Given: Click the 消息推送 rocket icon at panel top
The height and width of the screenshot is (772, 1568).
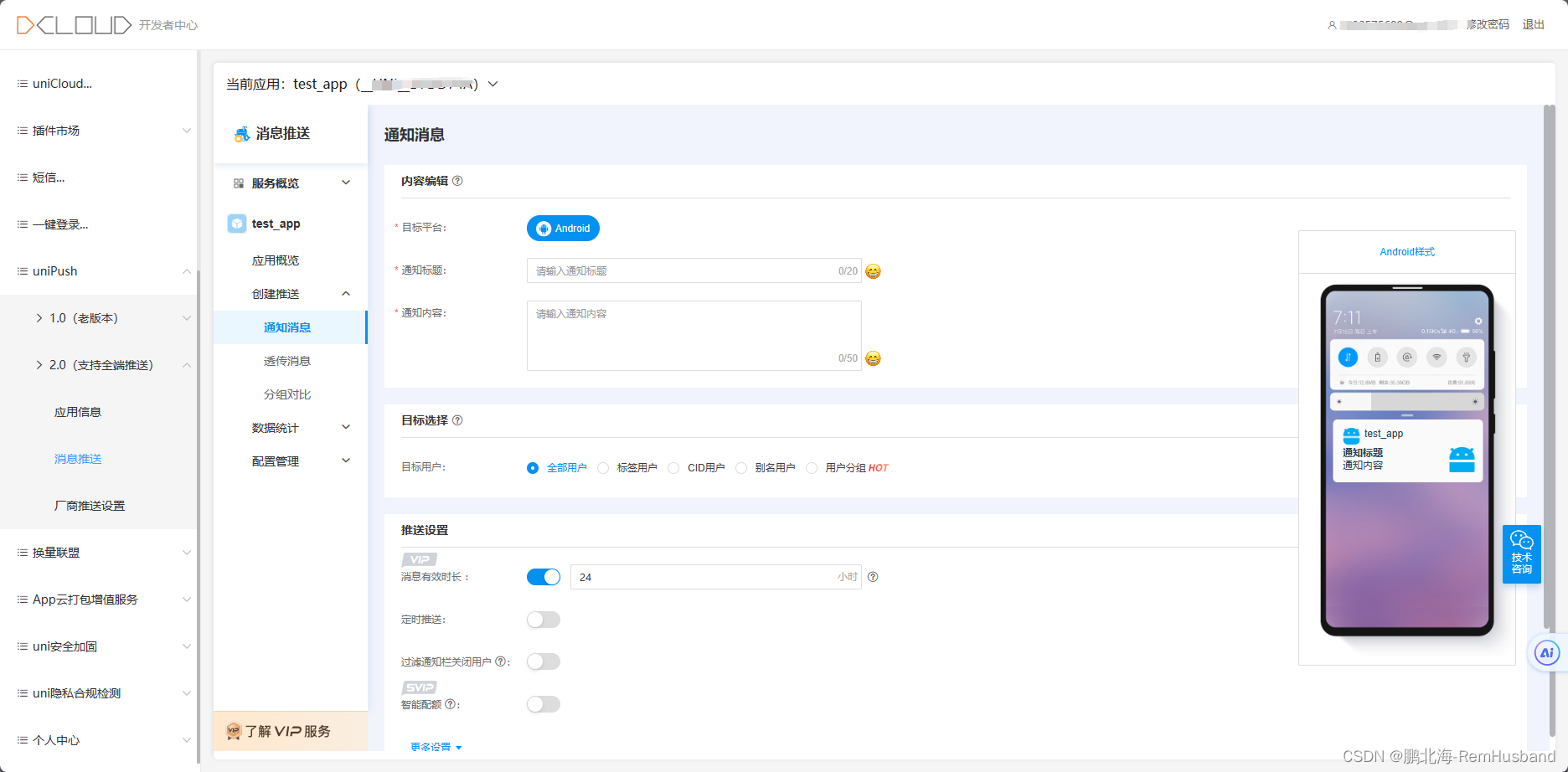Looking at the screenshot, I should [x=242, y=133].
